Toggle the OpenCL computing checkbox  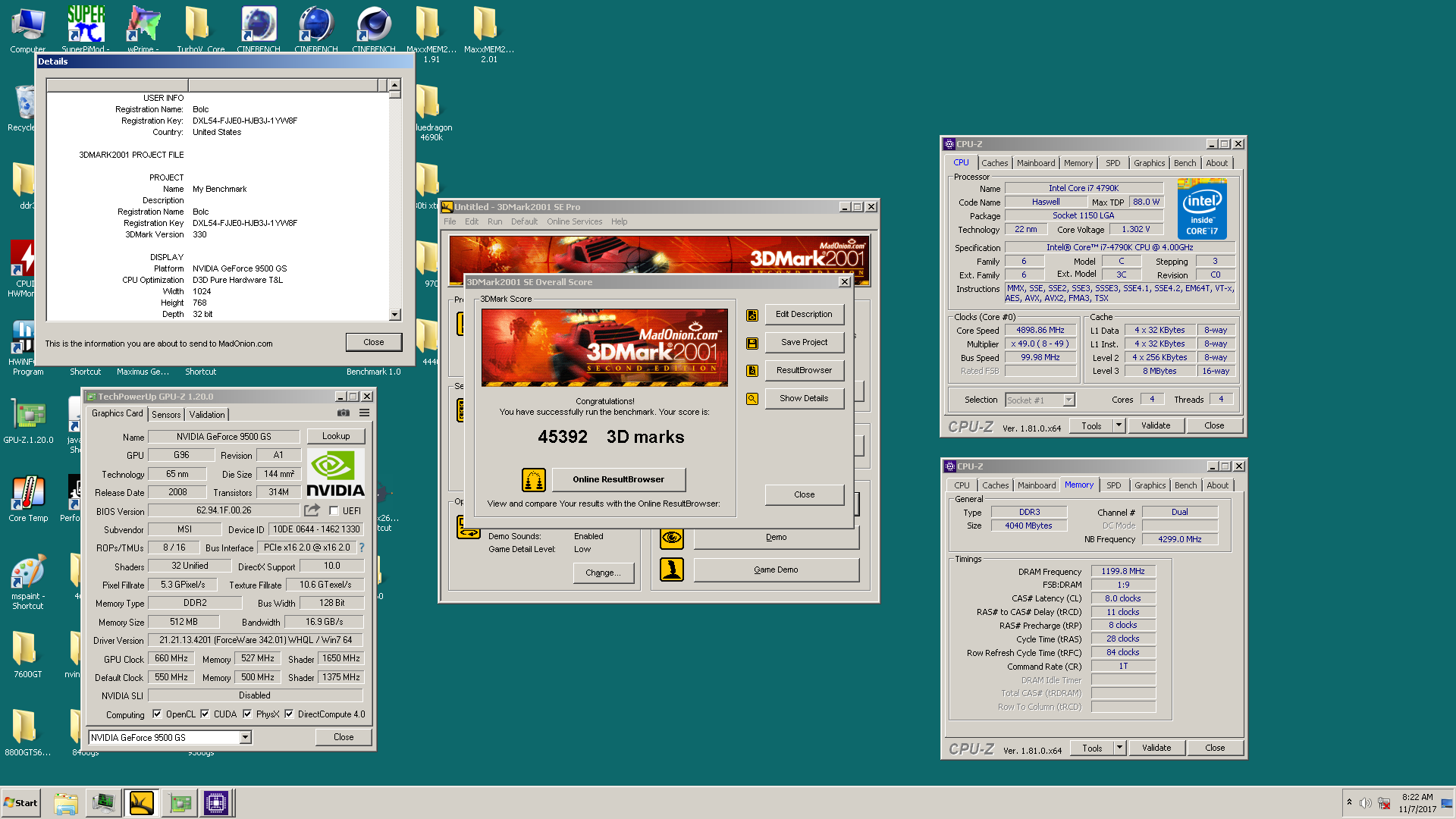[157, 714]
